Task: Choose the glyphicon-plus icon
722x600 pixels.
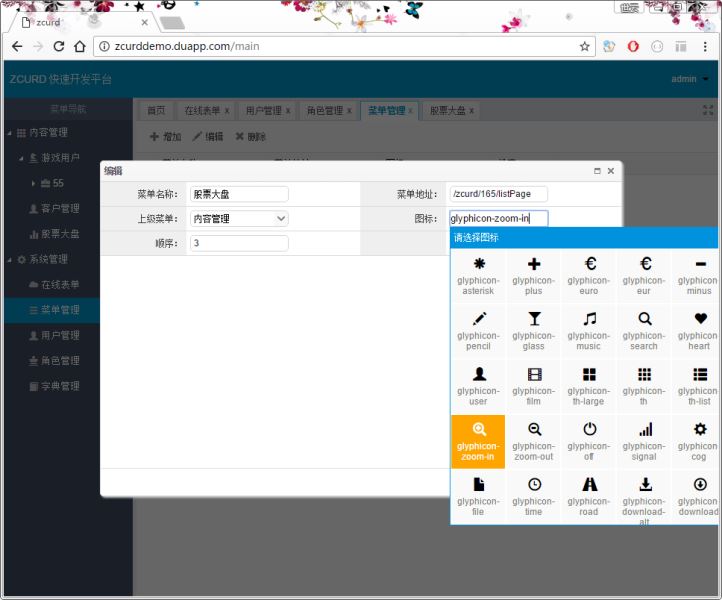Action: coord(534,276)
